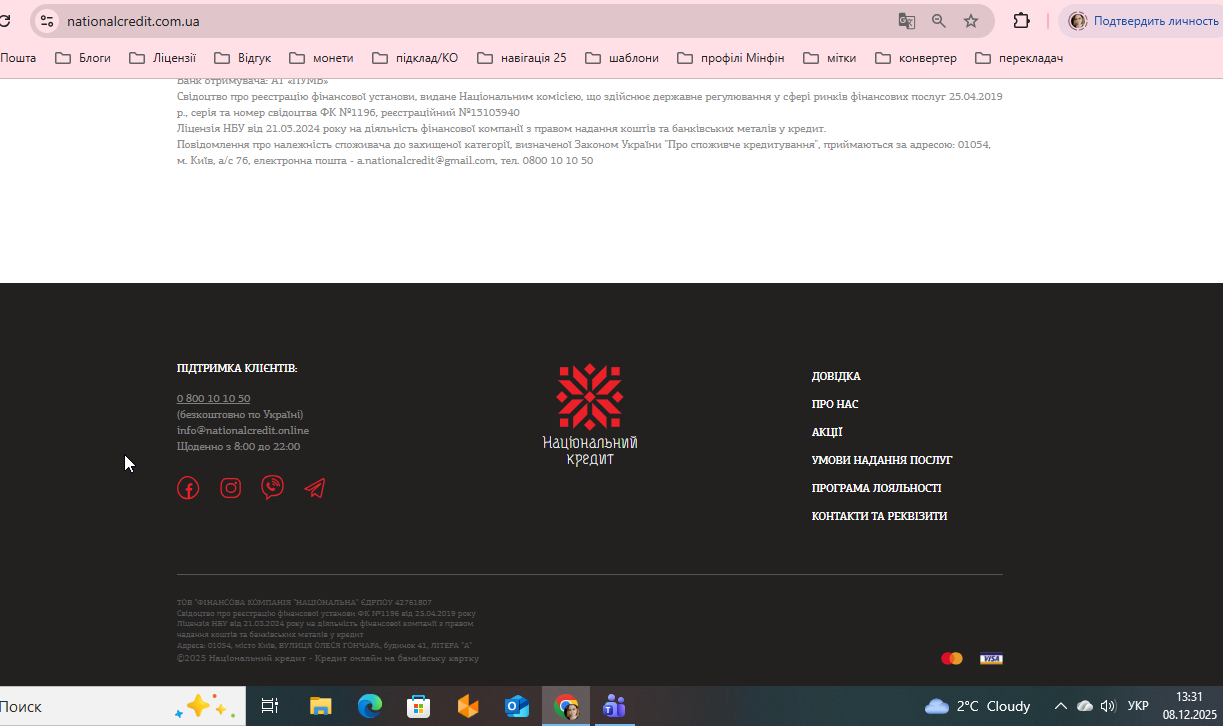
Task: Go to ПРО НАС footer menu item
Action: 835,404
